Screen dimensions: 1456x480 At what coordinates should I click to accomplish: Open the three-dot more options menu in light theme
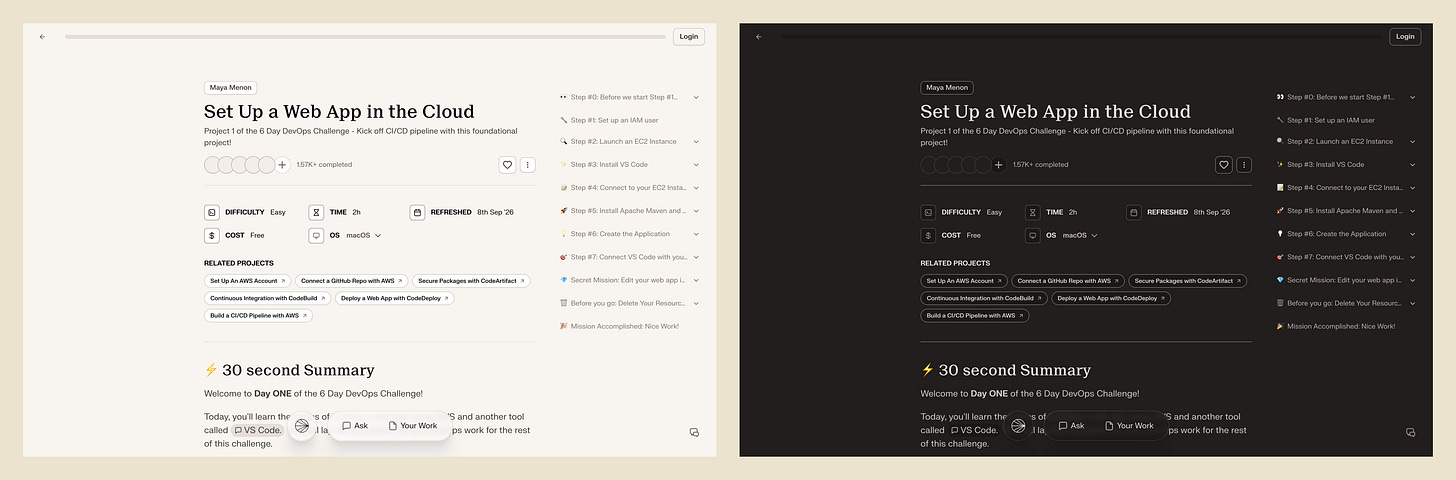(x=528, y=165)
